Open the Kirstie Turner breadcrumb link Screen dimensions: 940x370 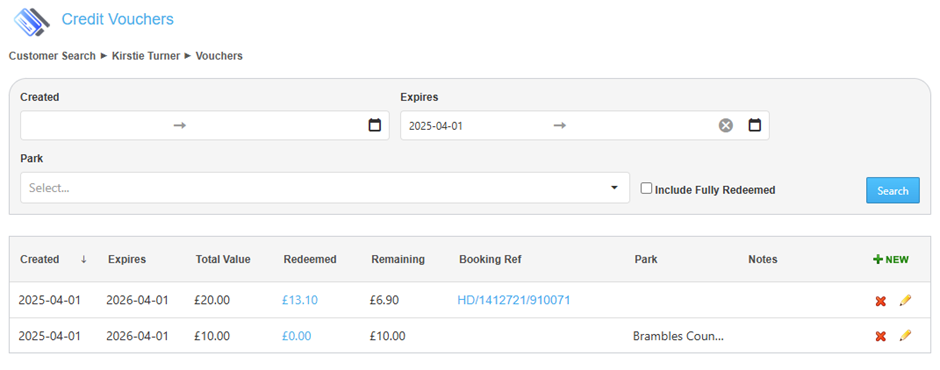click(x=146, y=56)
